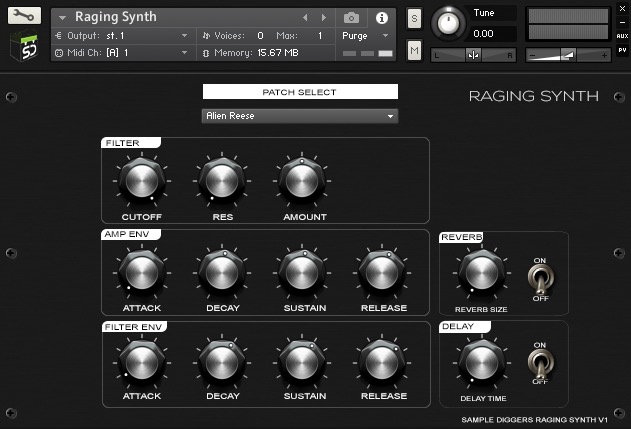Take a snapshot with the camera icon
Viewport: 631px width, 429px height.
click(351, 18)
